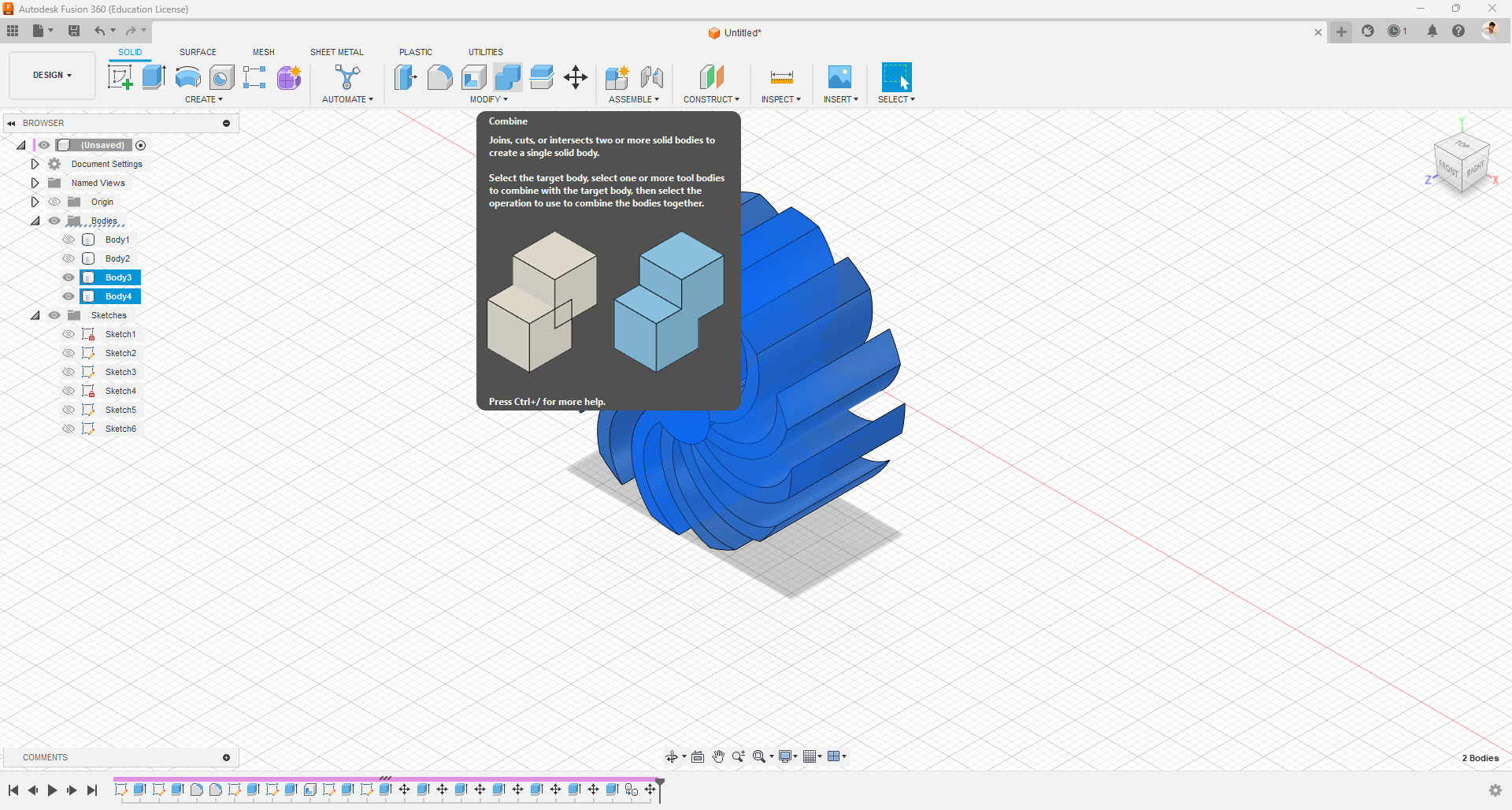Open timeline settings gear

pos(1495,790)
